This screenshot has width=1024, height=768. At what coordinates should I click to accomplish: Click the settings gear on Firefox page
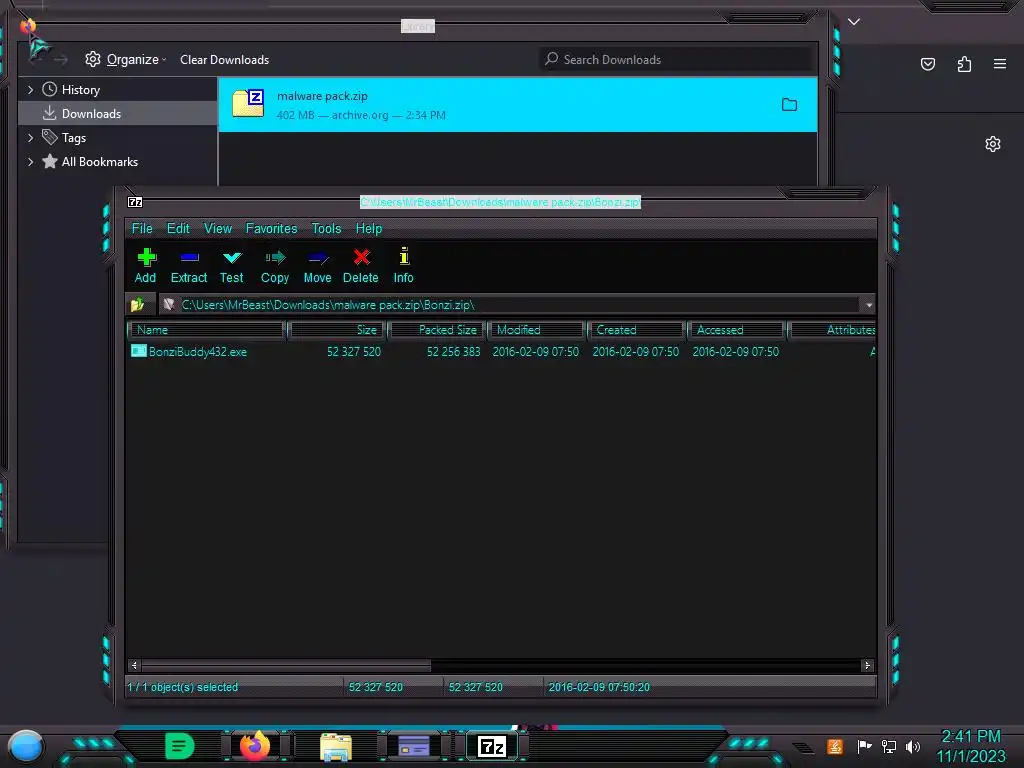(x=993, y=144)
